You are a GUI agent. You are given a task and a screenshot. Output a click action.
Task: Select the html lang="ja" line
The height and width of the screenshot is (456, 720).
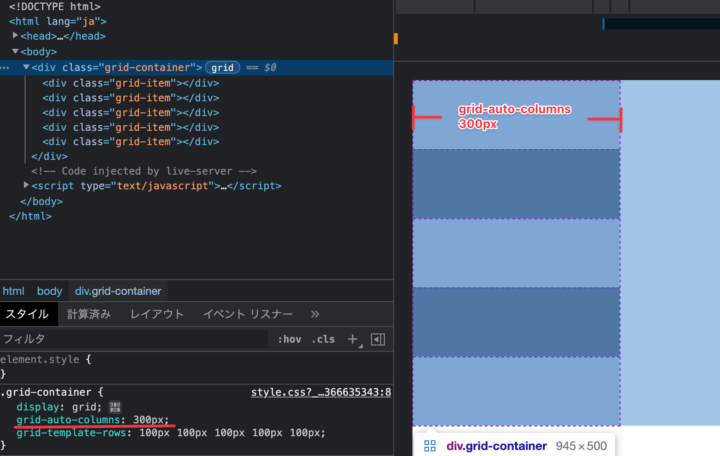pos(58,21)
